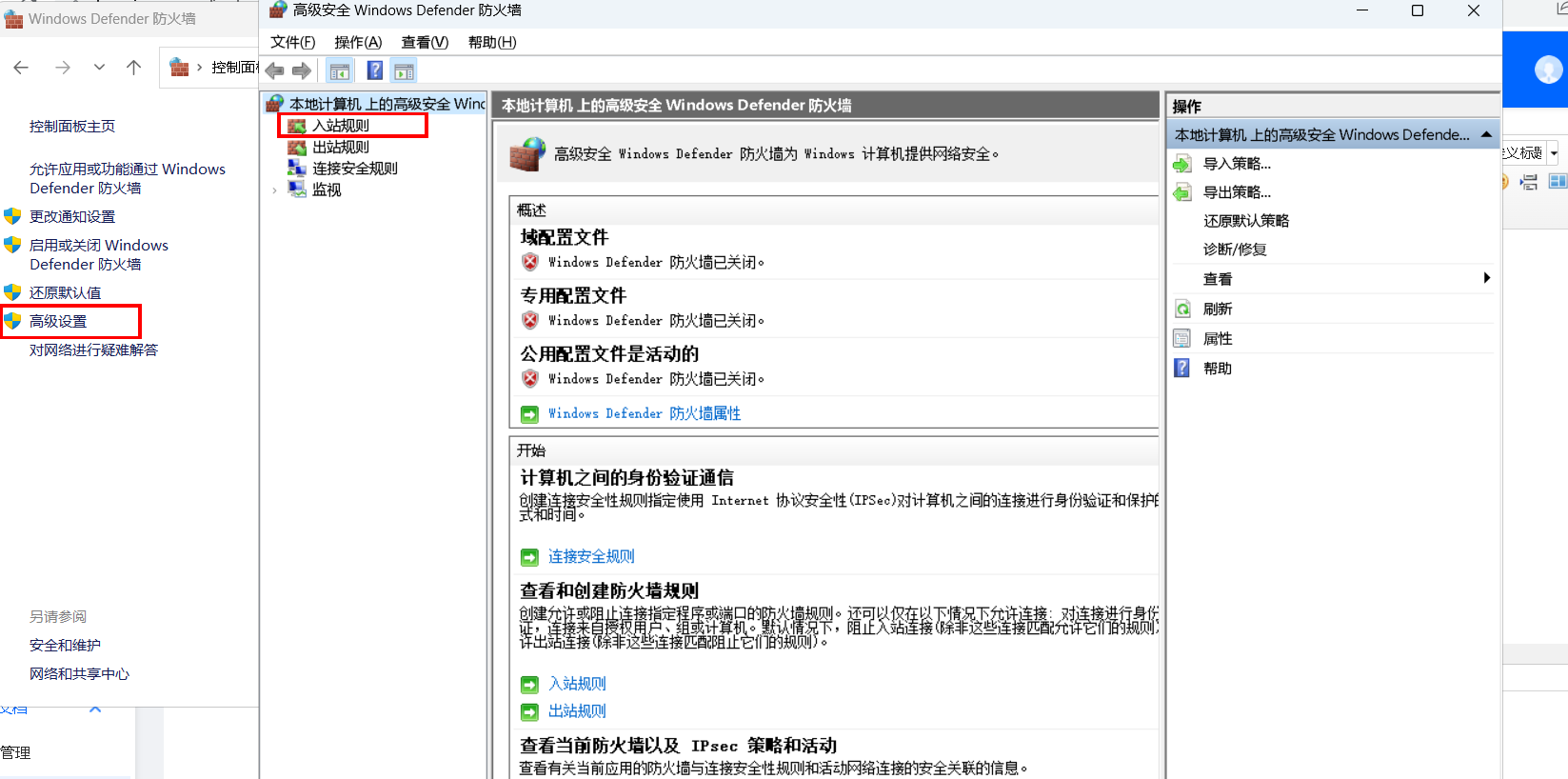1568x779 pixels.
Task: Open the 入站规则 link in overview
Action: (x=577, y=684)
